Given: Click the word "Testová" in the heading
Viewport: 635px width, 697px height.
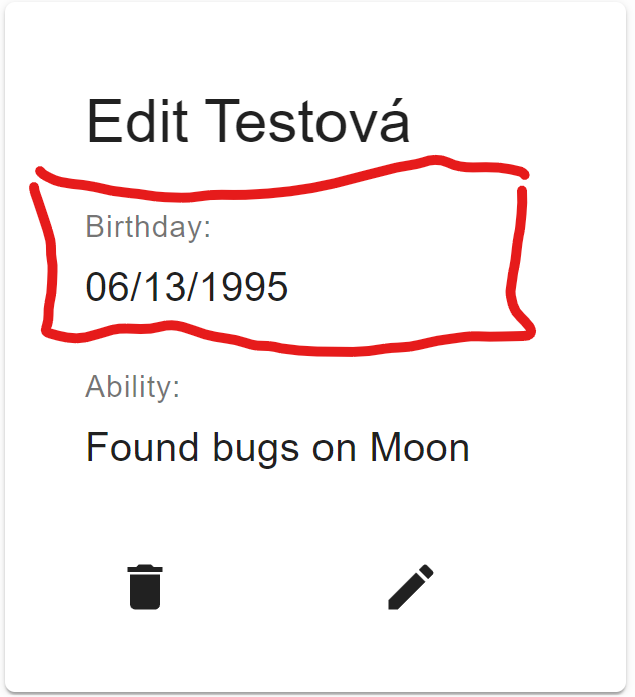Looking at the screenshot, I should pos(309,123).
